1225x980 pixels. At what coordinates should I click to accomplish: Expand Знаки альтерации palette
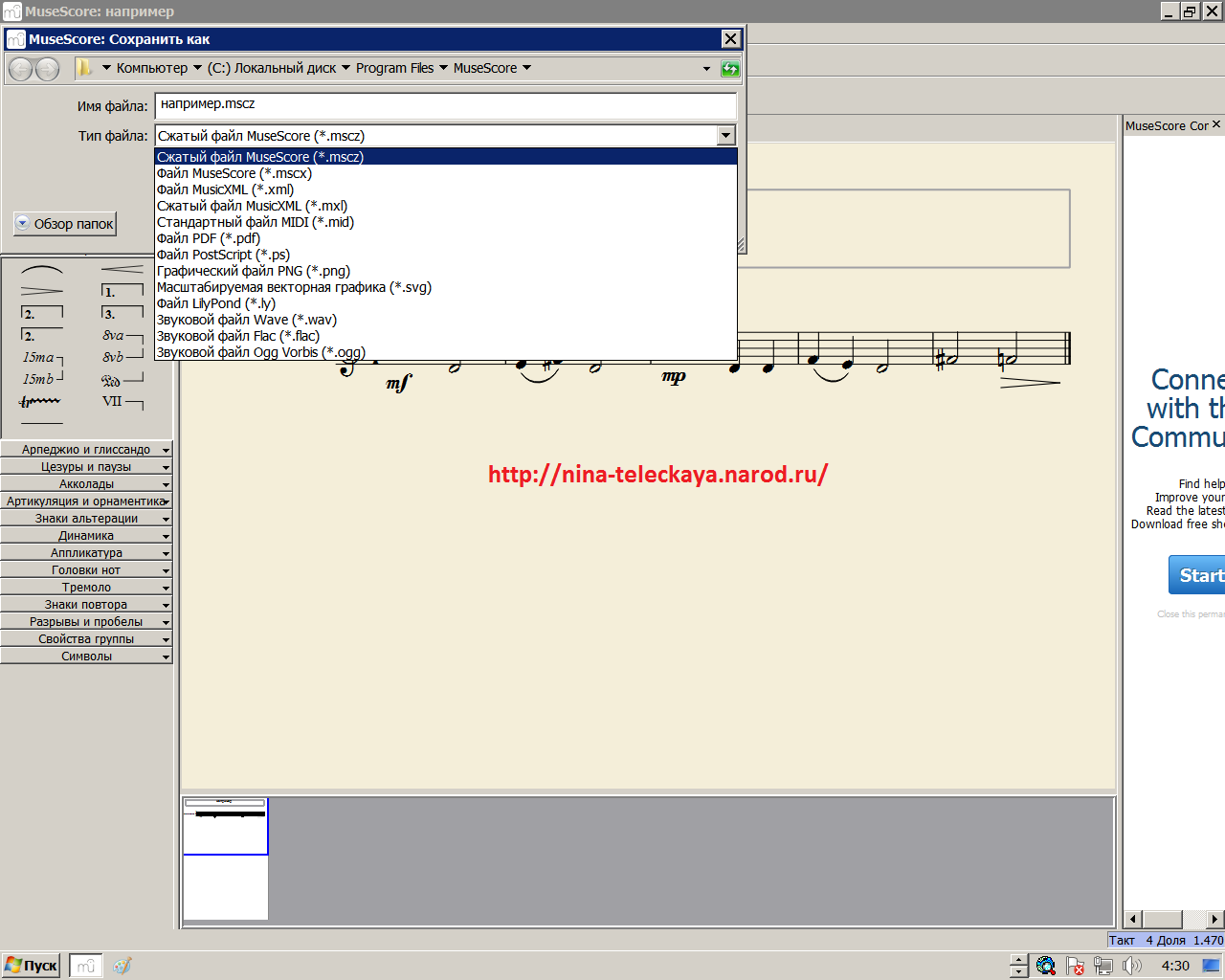click(x=86, y=519)
